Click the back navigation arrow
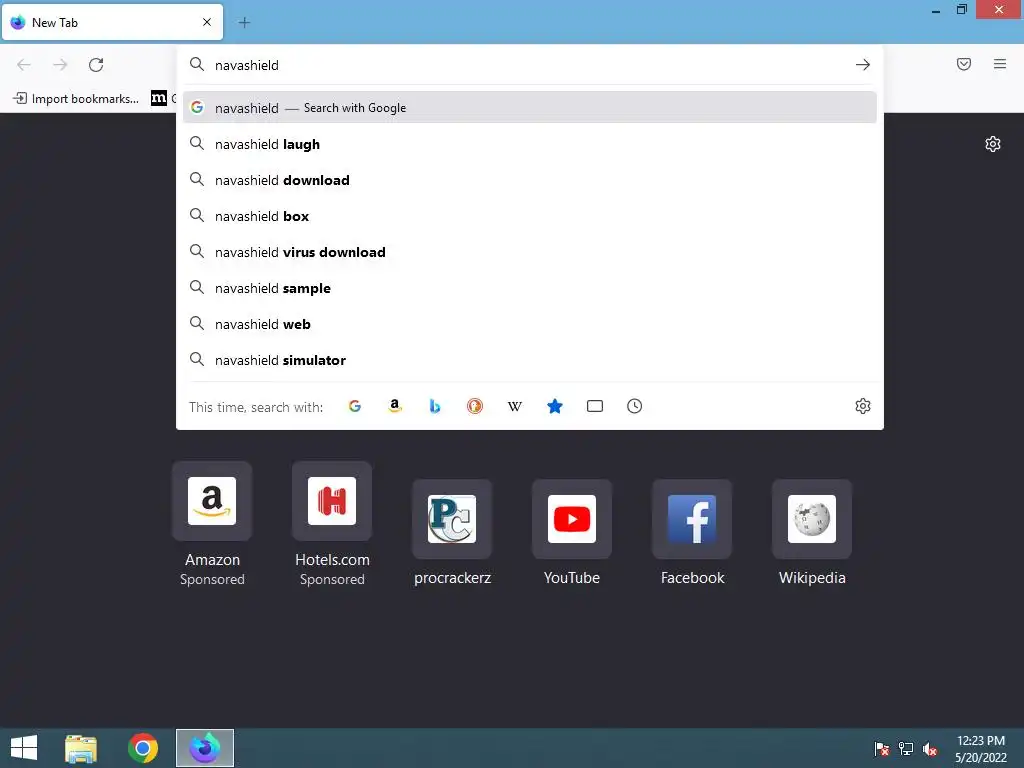 click(24, 65)
